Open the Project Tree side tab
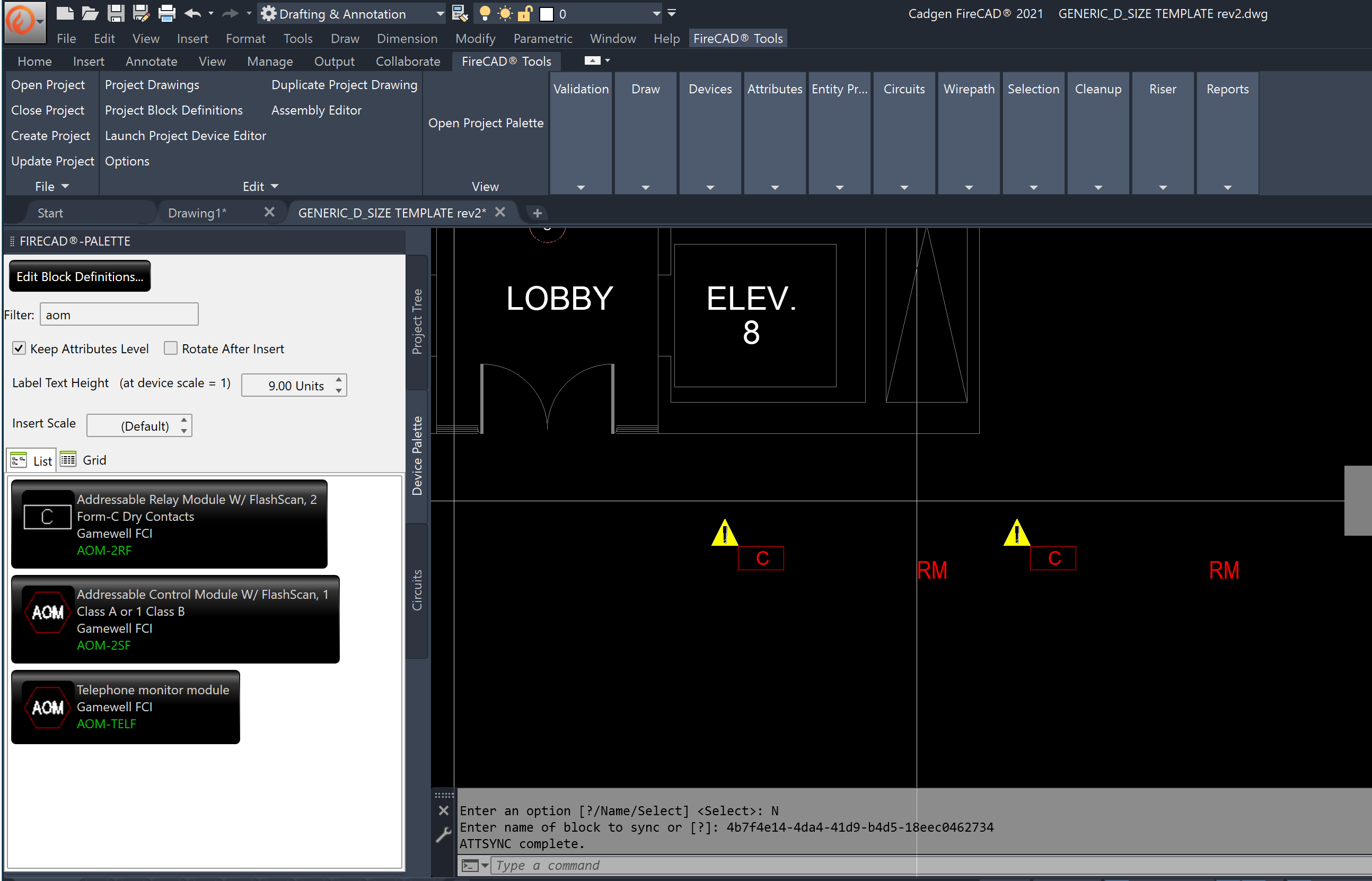The width and height of the screenshot is (1372, 881). point(417,321)
